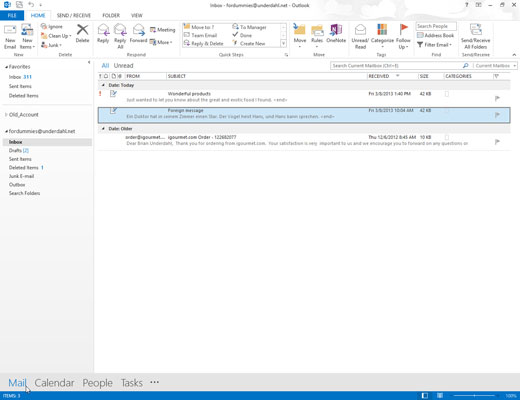The width and height of the screenshot is (520, 400).
Task: Open the Current Mailbox scope dropdown
Action: pyautogui.click(x=495, y=66)
